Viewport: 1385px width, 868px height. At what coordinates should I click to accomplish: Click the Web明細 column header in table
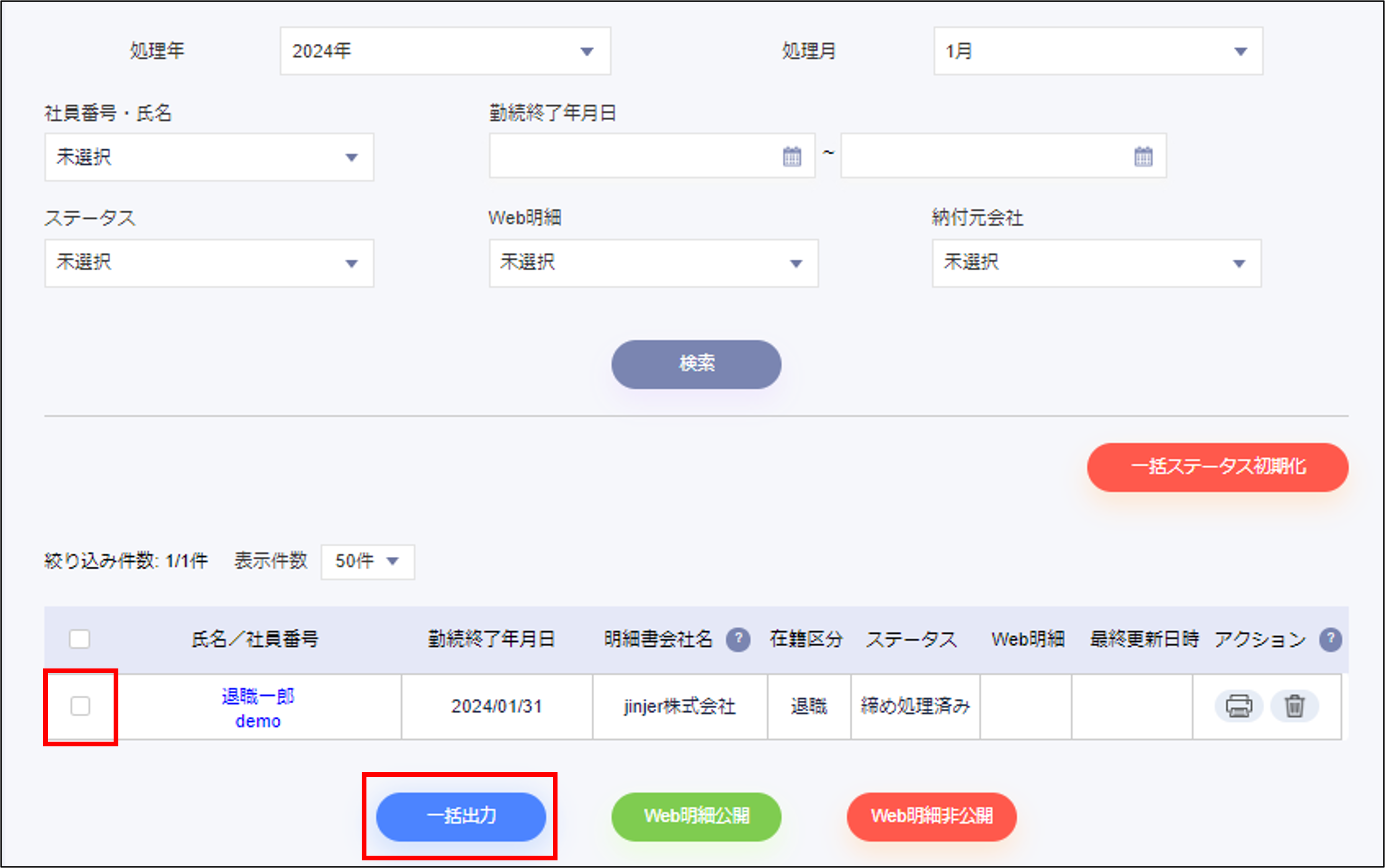tap(1028, 639)
